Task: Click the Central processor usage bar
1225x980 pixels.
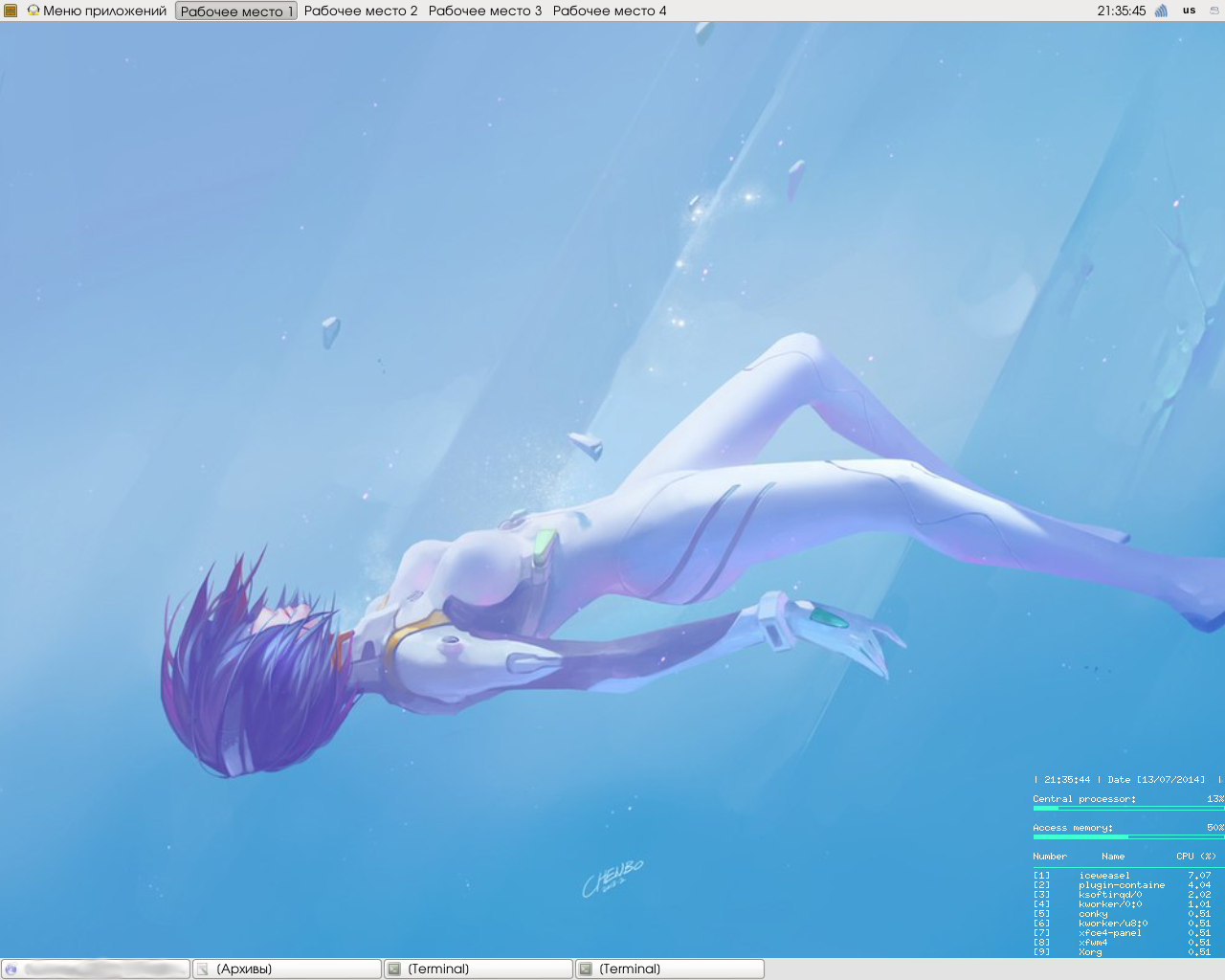Action: 1128,809
